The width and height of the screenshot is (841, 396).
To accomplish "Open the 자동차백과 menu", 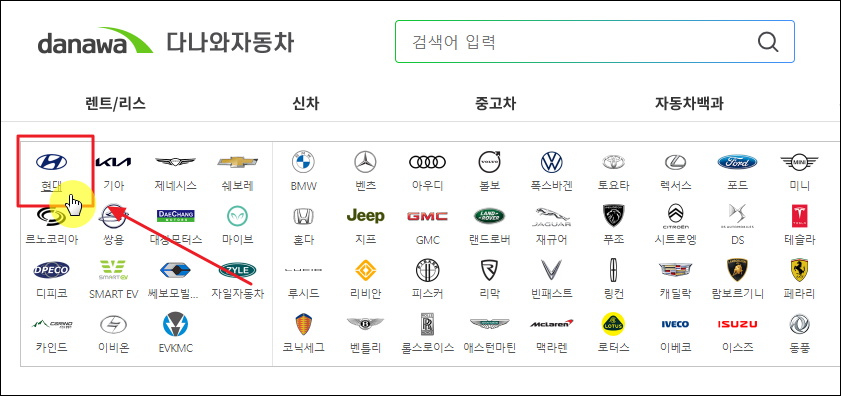I will [x=689, y=103].
